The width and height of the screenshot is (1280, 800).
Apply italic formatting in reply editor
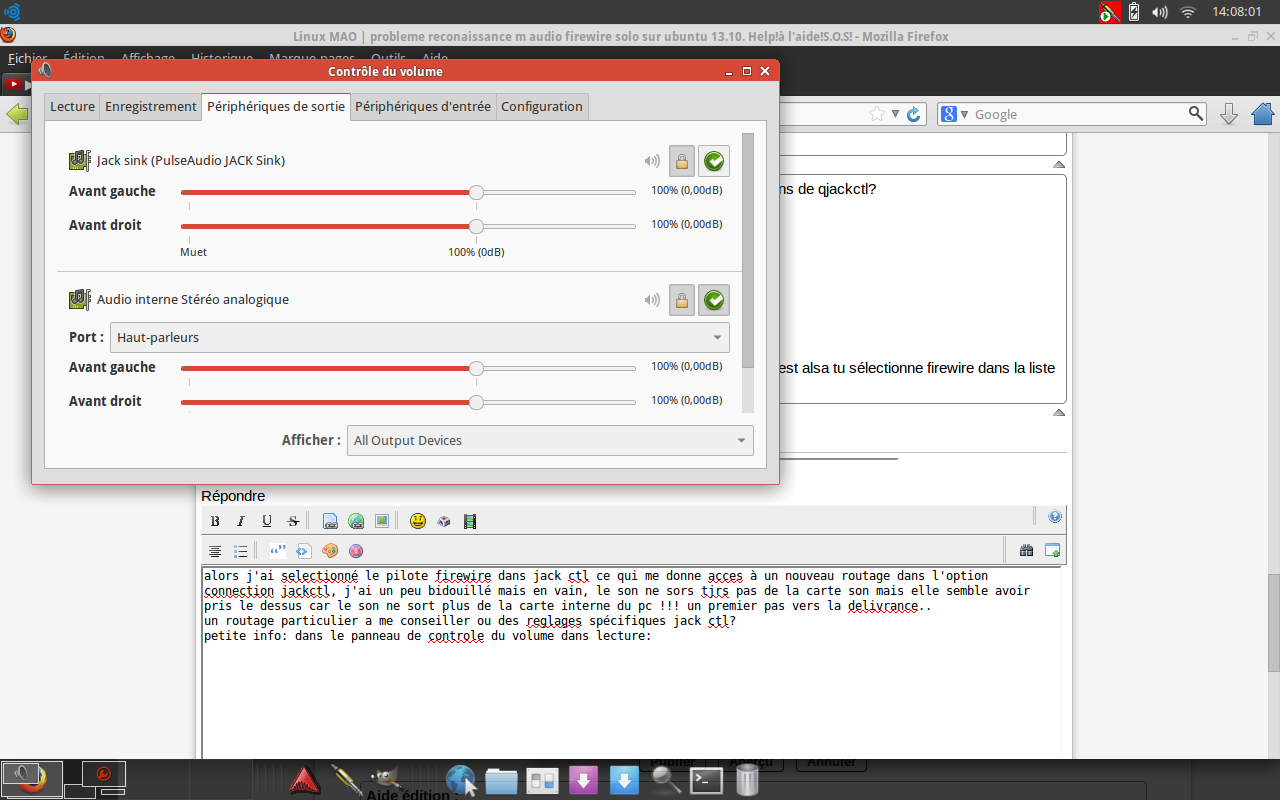pyautogui.click(x=241, y=521)
